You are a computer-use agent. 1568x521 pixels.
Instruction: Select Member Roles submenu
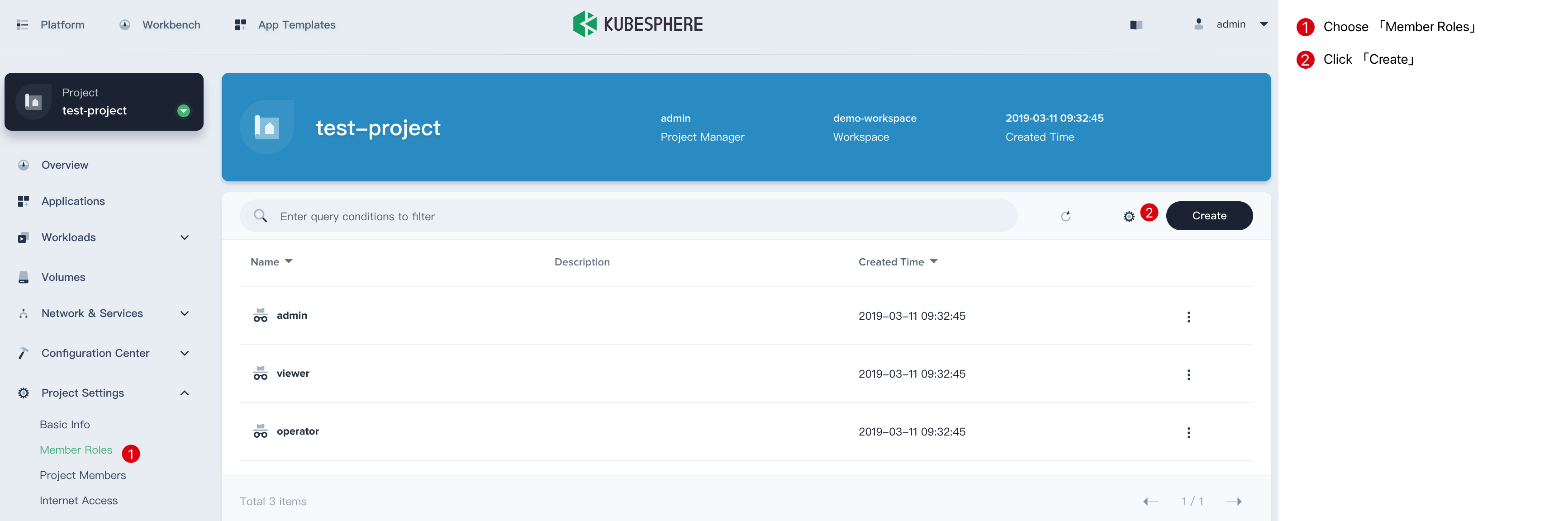coord(76,450)
